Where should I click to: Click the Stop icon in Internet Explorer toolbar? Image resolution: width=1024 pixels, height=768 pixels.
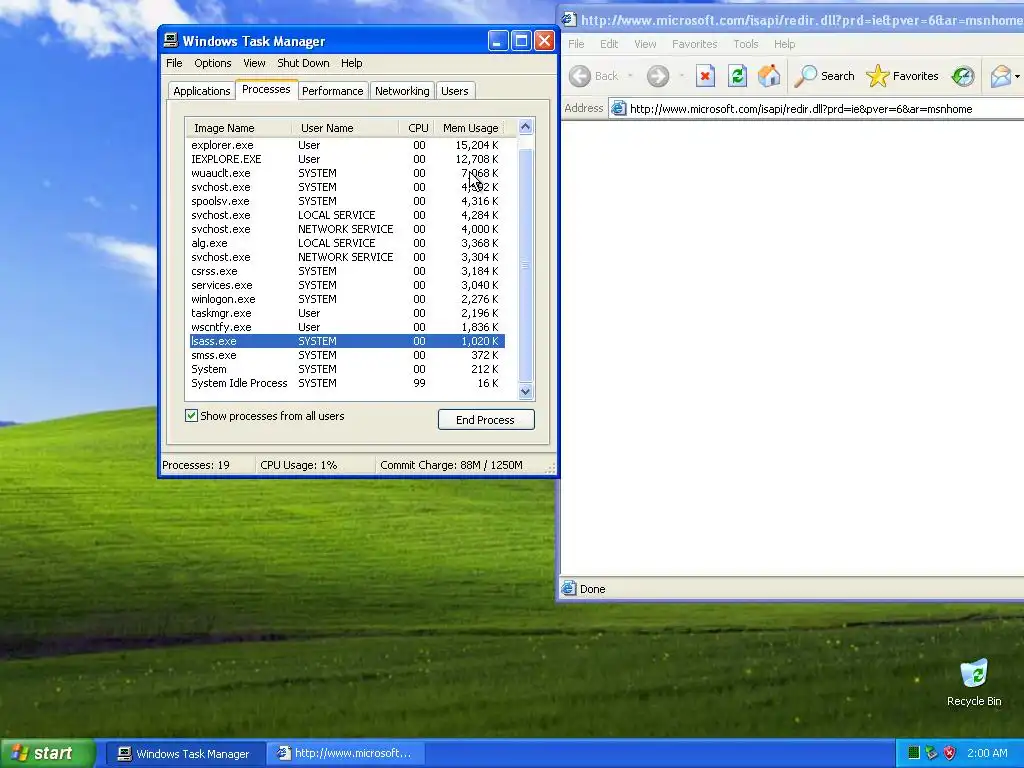(705, 76)
